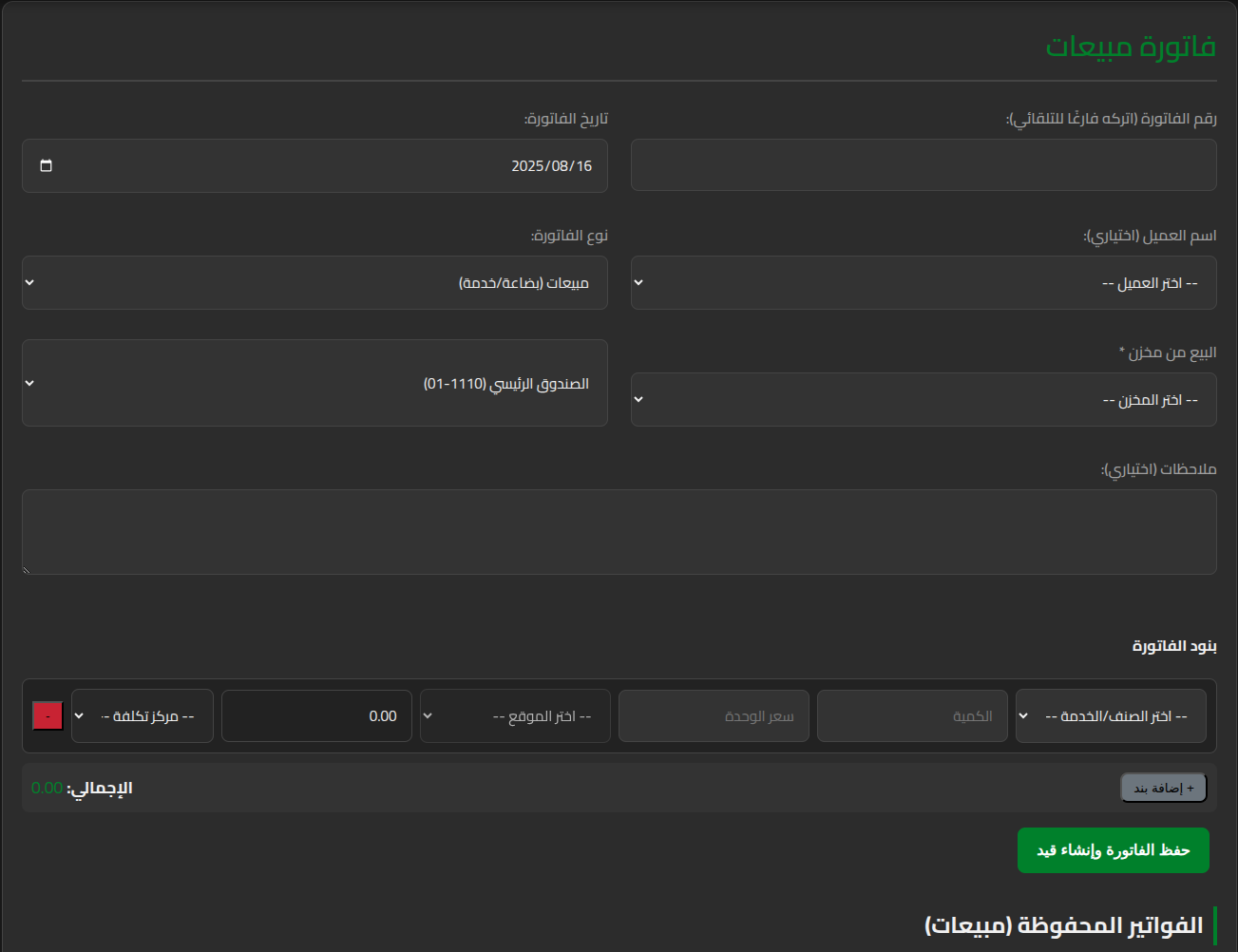Screen dimensions: 1238x952
Task: Open the sell-from warehouse dropdown
Action: [x=923, y=400]
